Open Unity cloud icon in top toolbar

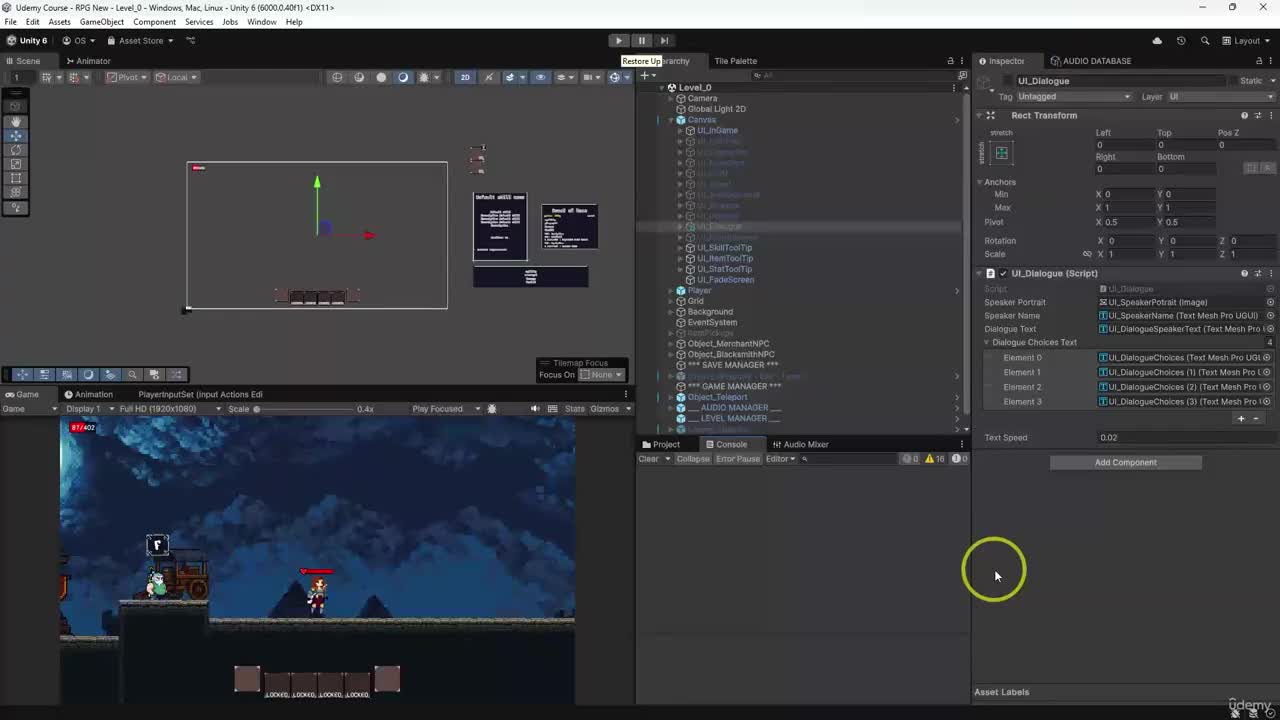click(1157, 41)
